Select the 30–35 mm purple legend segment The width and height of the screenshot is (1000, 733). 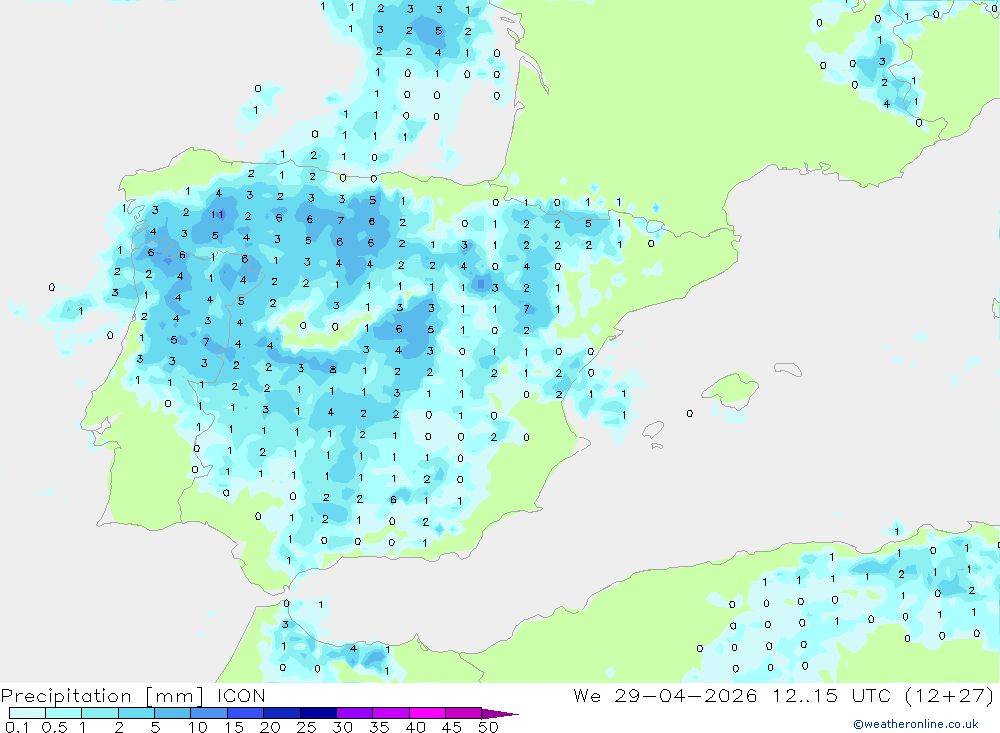(x=354, y=713)
